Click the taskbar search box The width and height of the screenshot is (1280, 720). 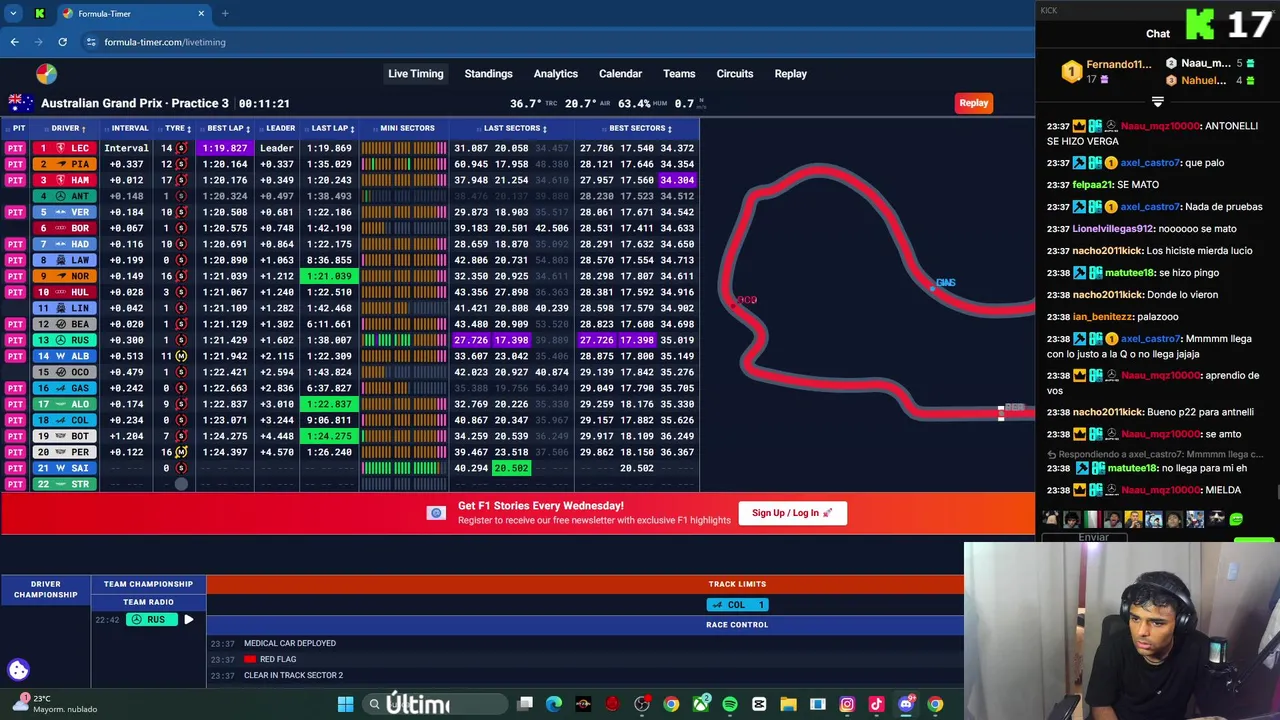(x=435, y=704)
